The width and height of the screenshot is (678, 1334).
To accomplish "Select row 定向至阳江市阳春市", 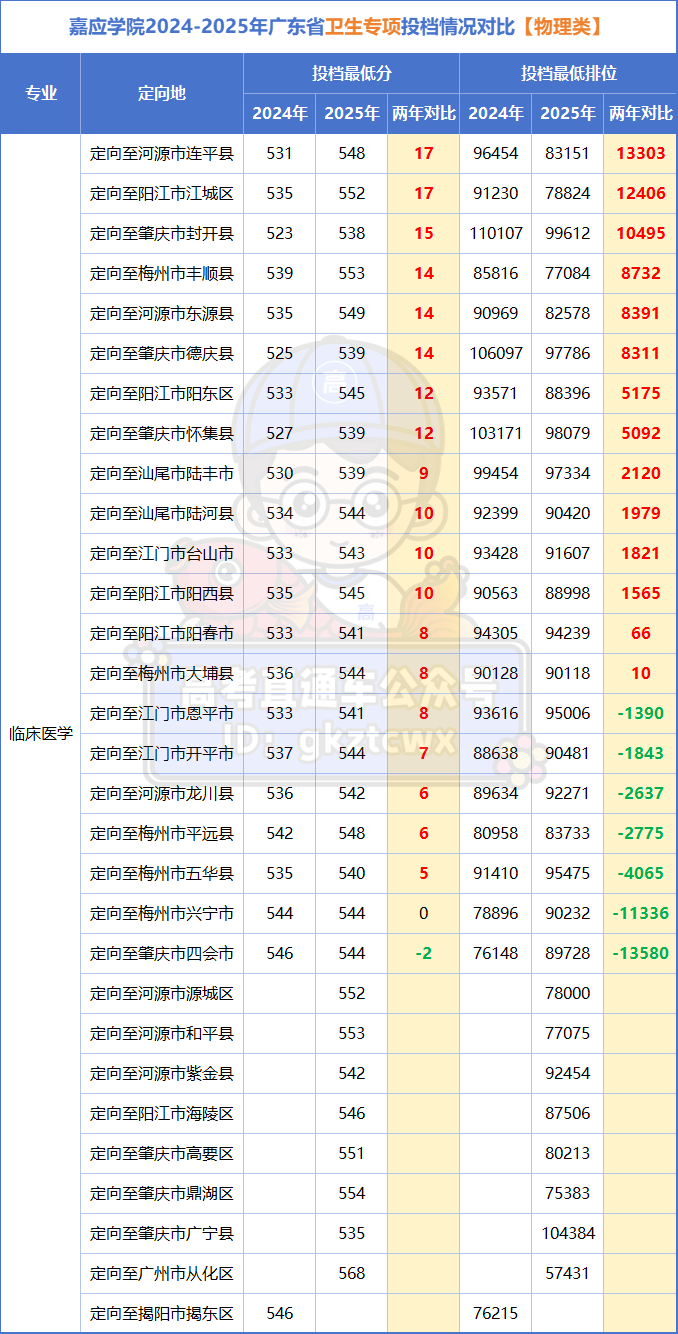I will pos(379,634).
